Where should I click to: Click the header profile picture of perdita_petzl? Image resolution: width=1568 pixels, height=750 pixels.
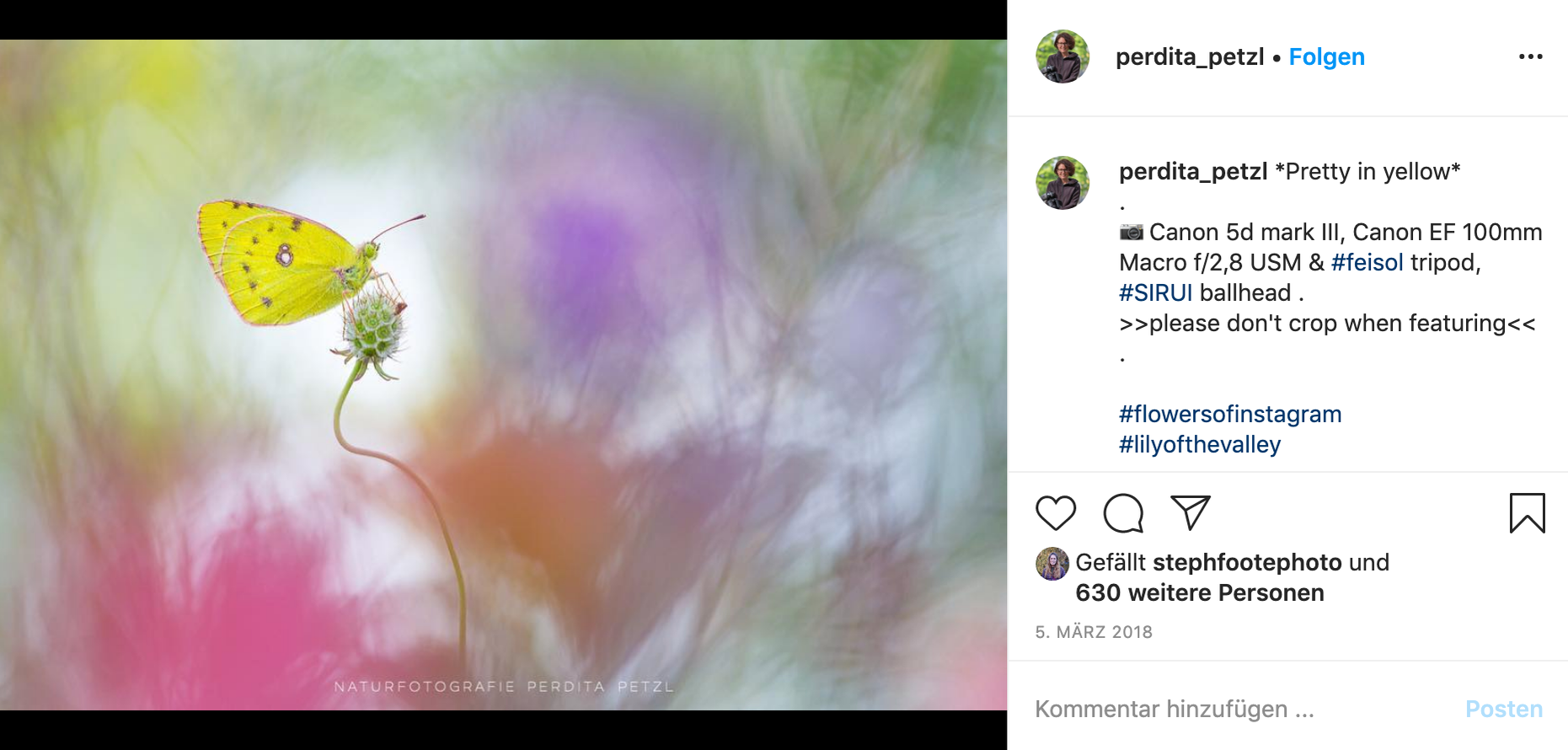(x=1062, y=56)
